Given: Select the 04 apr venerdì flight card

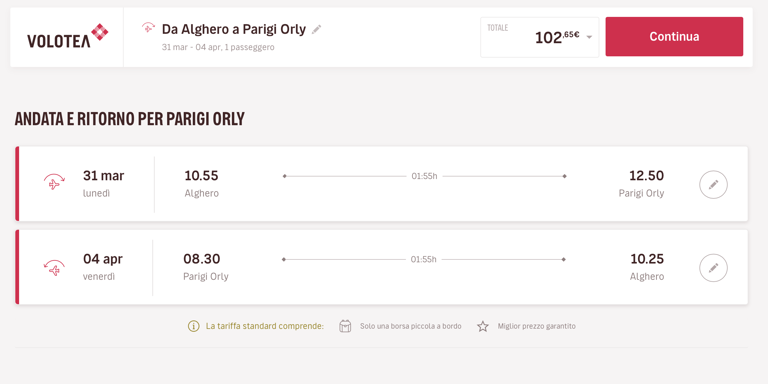Looking at the screenshot, I should click(382, 267).
